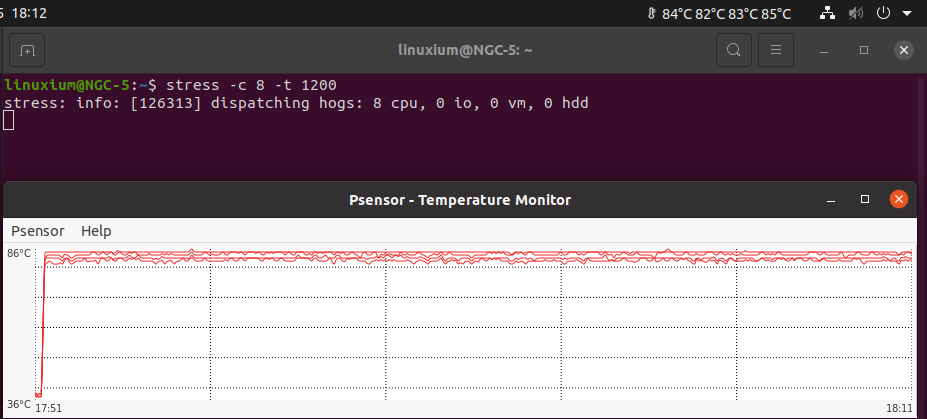Expand the system menu arrow
Screen dimensions: 927x419
click(x=906, y=13)
